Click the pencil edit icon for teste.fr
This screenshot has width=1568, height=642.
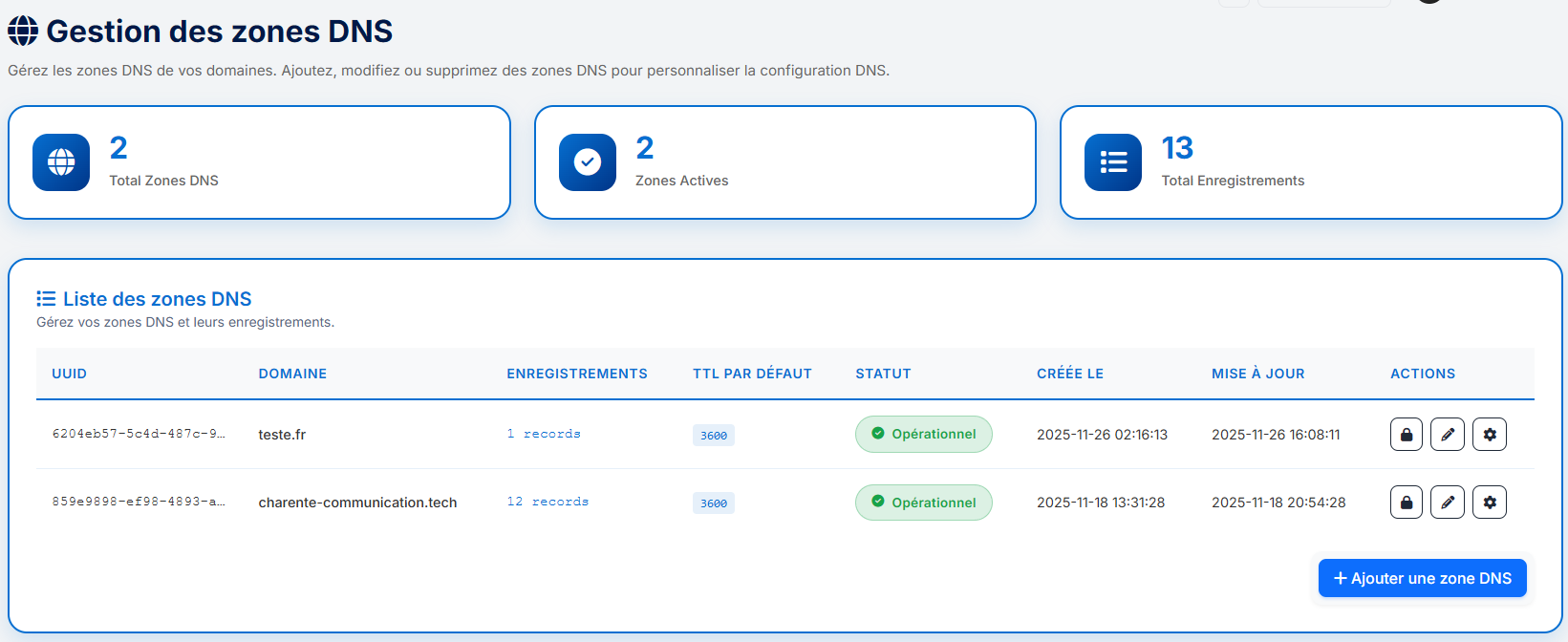point(1448,435)
